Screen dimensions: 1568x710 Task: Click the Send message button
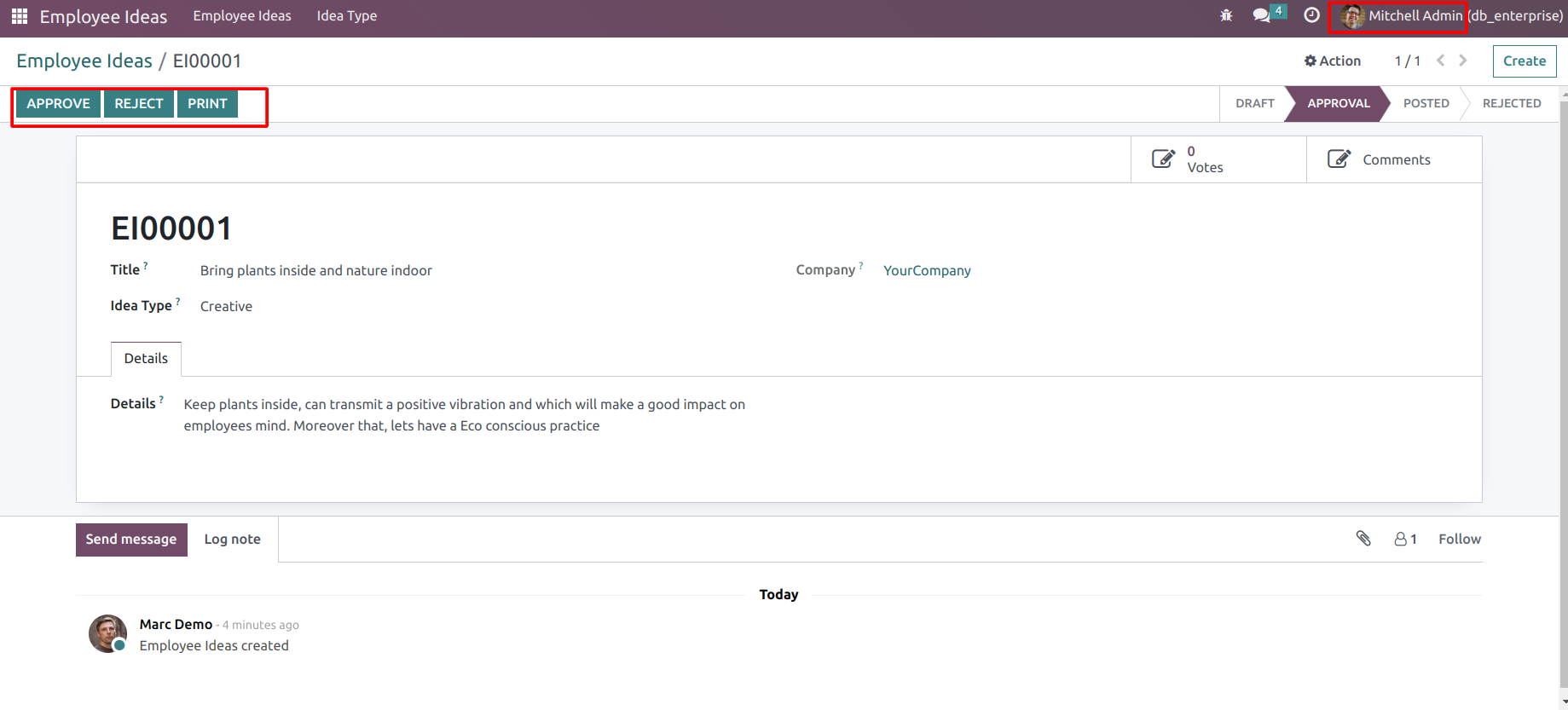(x=131, y=540)
